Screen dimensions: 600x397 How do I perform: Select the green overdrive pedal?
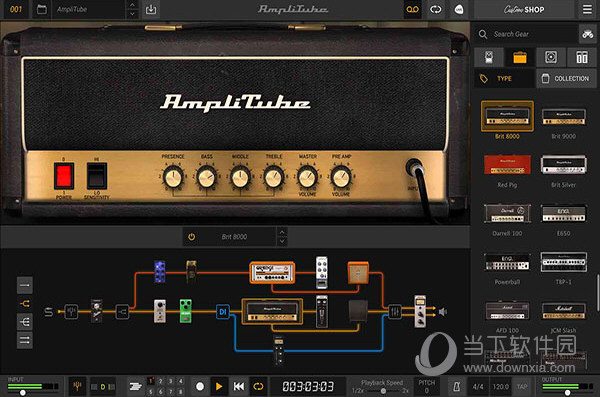[x=186, y=311]
